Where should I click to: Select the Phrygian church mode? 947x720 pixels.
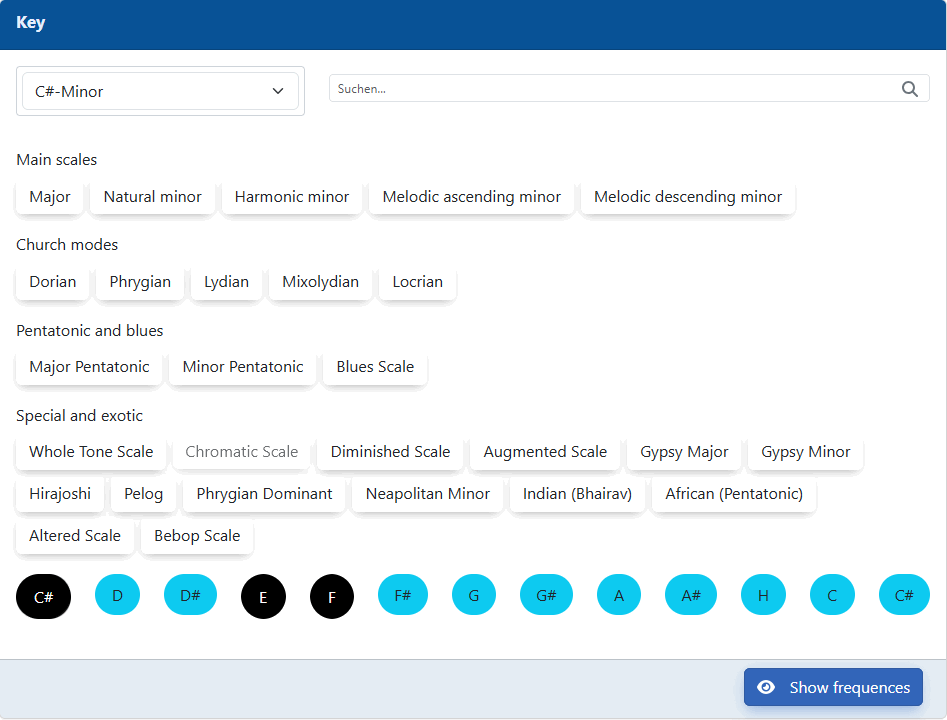click(x=140, y=282)
